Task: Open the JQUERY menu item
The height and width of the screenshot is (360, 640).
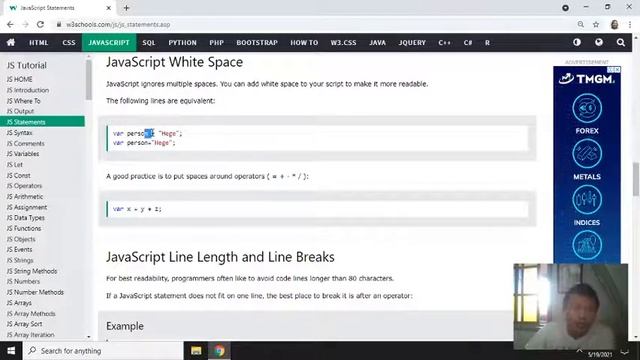Action: coord(412,42)
